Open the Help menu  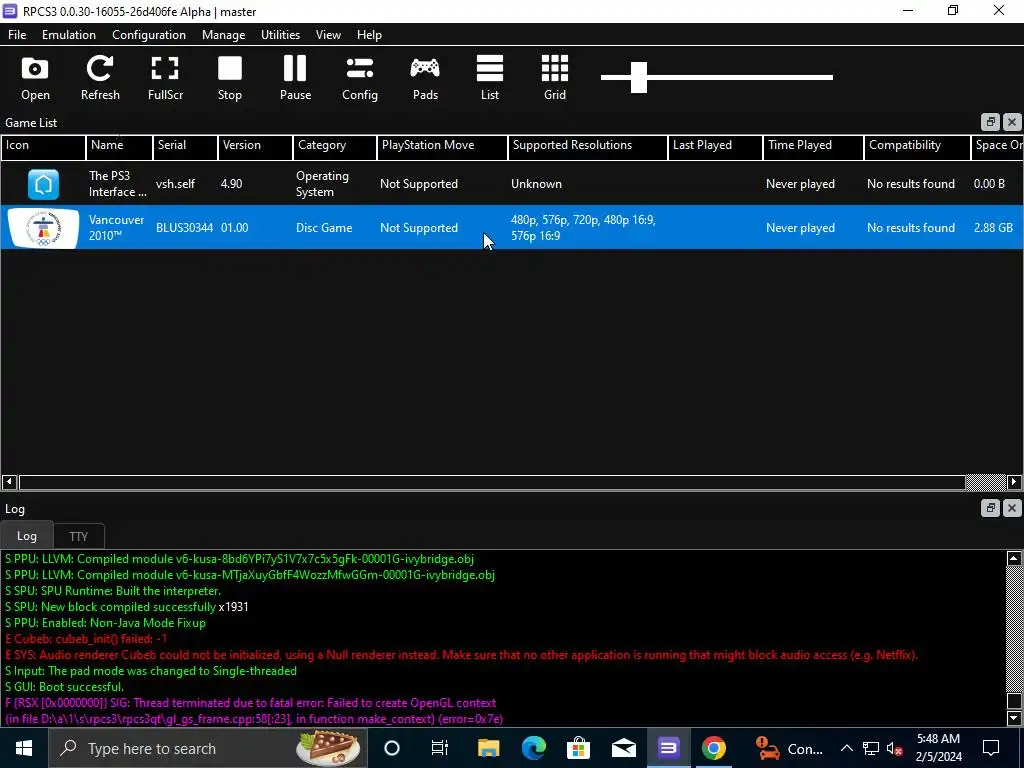click(x=369, y=35)
